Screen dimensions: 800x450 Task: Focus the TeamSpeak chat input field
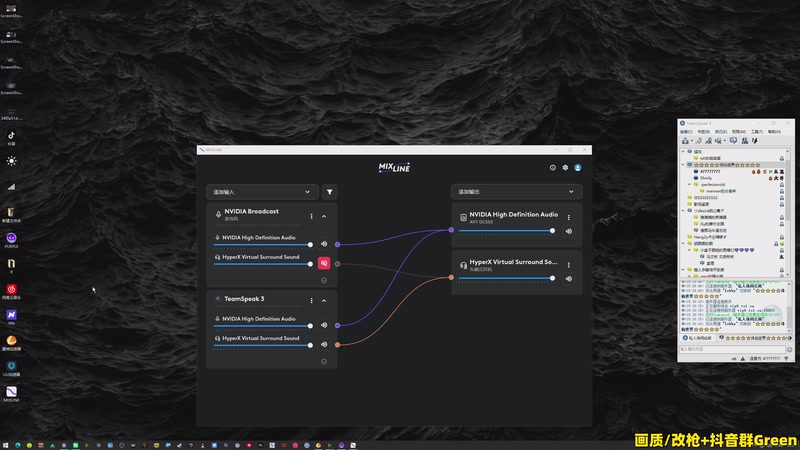click(x=732, y=349)
